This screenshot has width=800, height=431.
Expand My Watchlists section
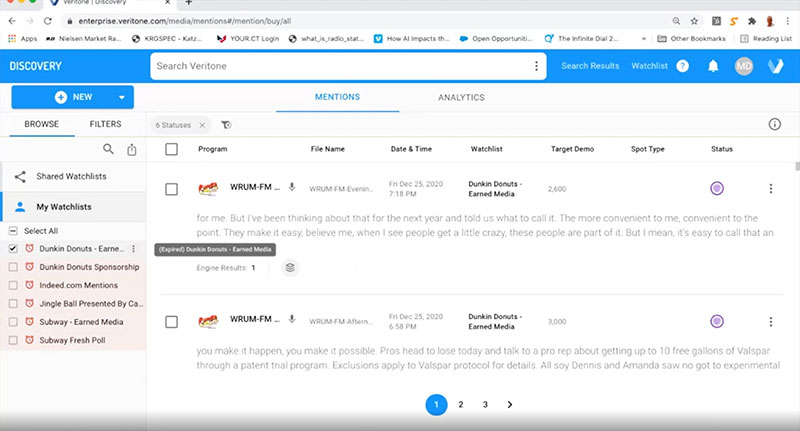(74, 207)
